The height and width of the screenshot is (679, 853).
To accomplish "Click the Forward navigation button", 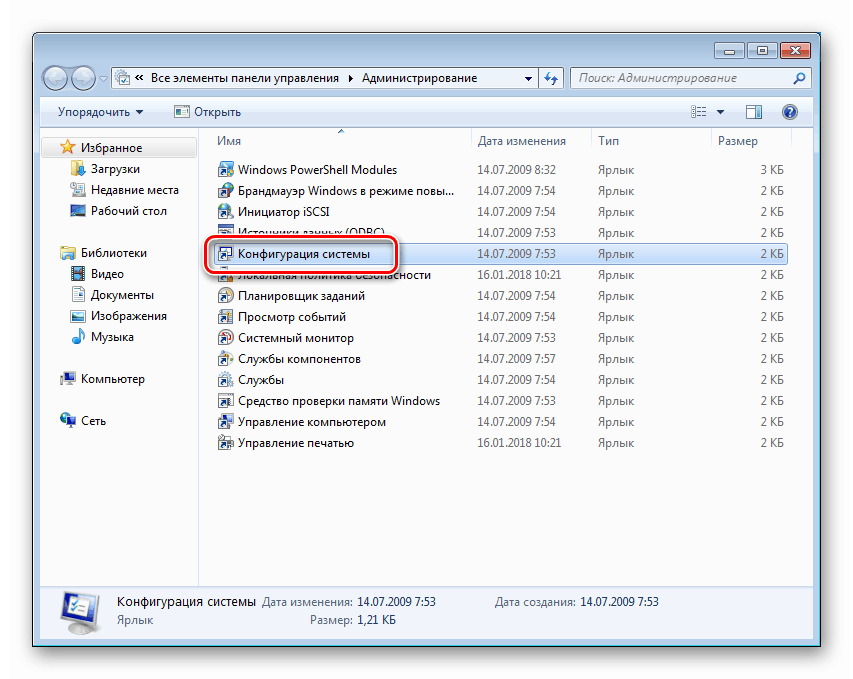I will tap(83, 79).
